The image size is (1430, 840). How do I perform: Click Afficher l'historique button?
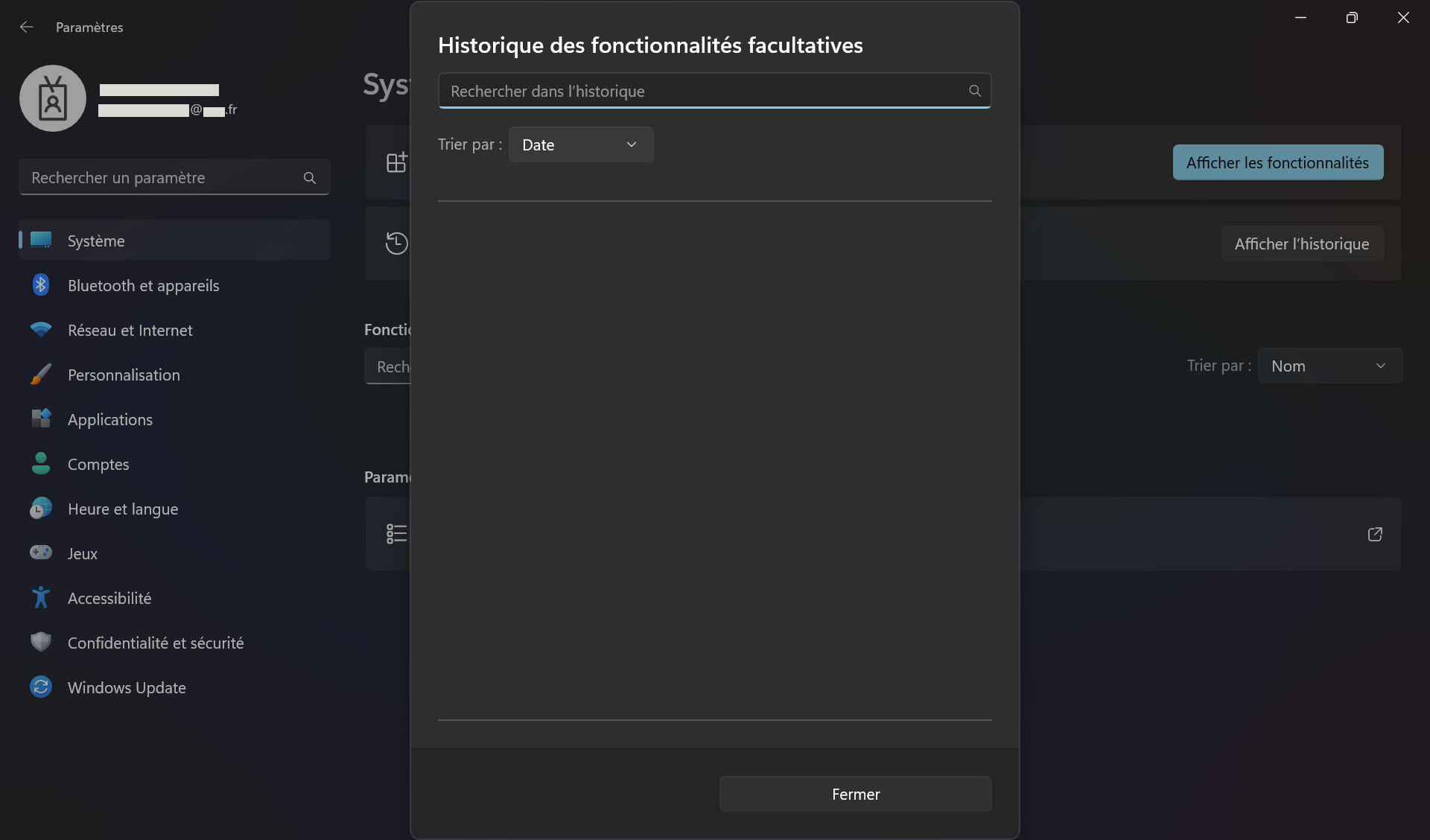tap(1301, 244)
